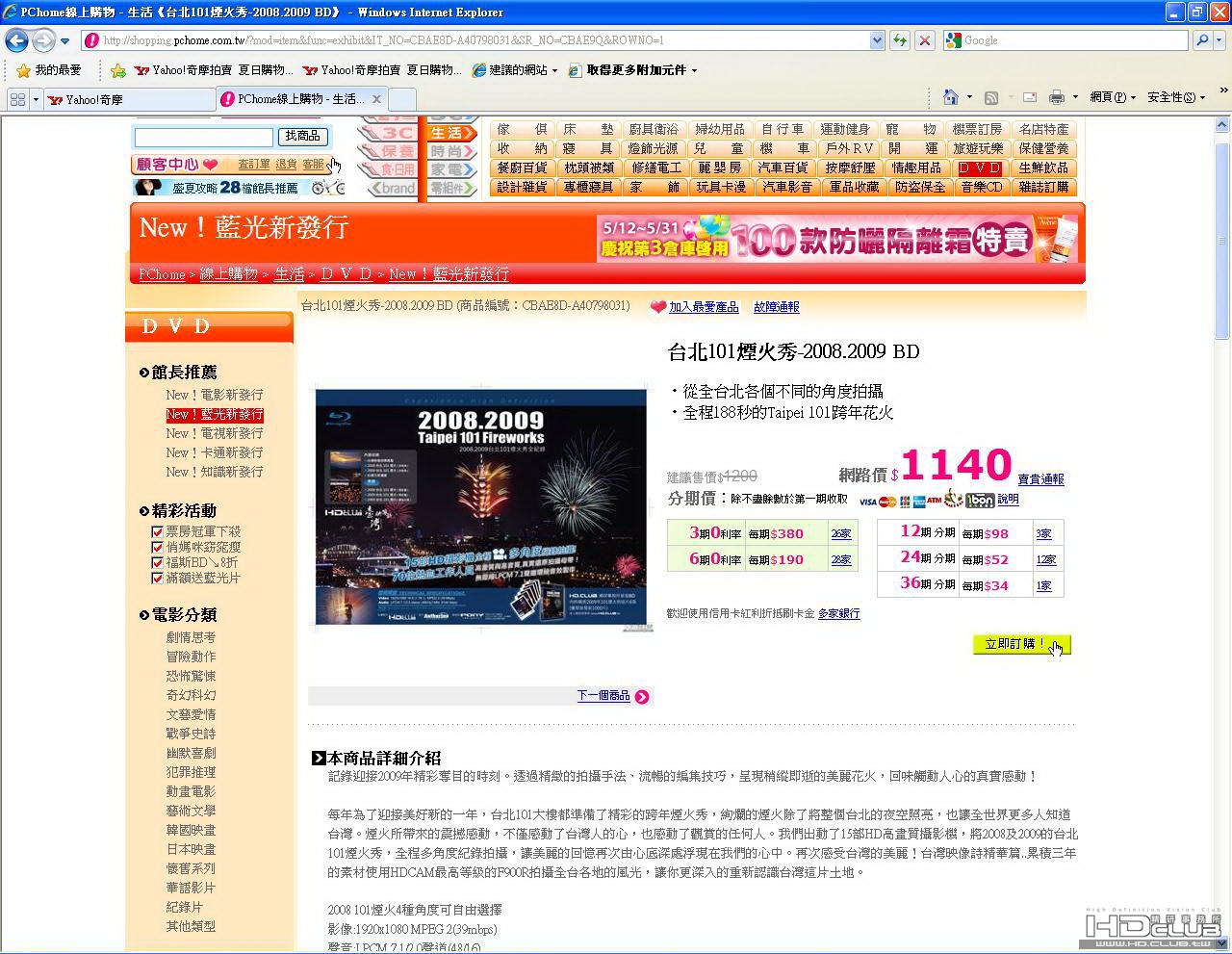
Task: Click the stop loading X icon
Action: coord(924,40)
